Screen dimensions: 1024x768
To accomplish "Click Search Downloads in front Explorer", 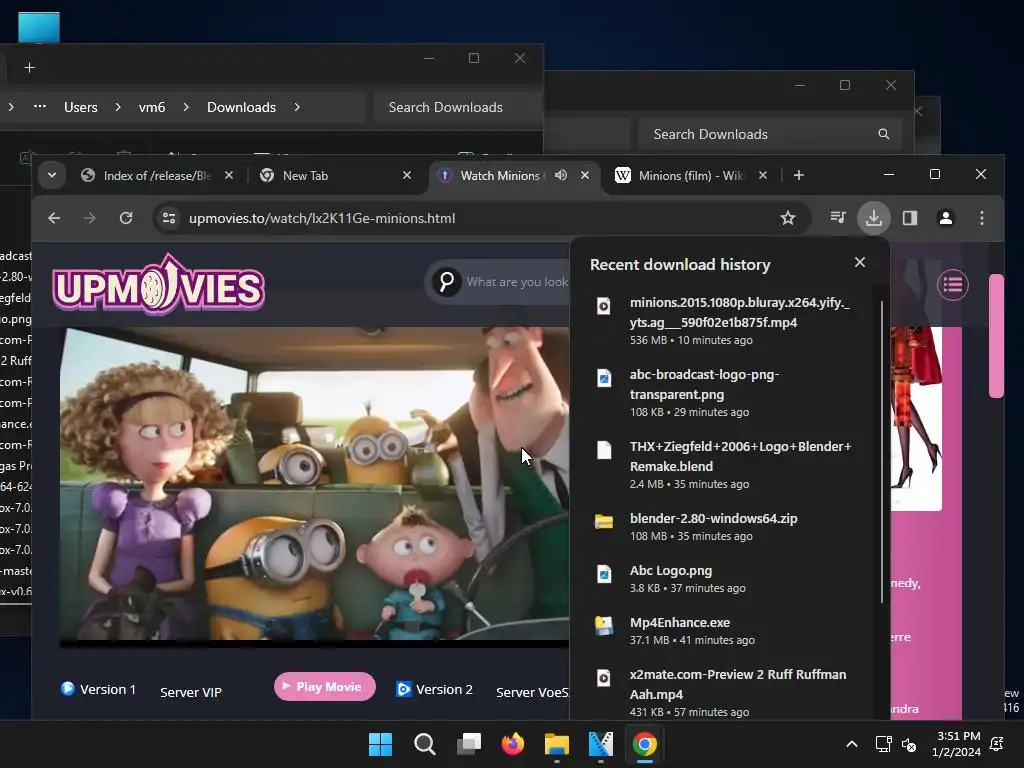I will pyautogui.click(x=458, y=107).
